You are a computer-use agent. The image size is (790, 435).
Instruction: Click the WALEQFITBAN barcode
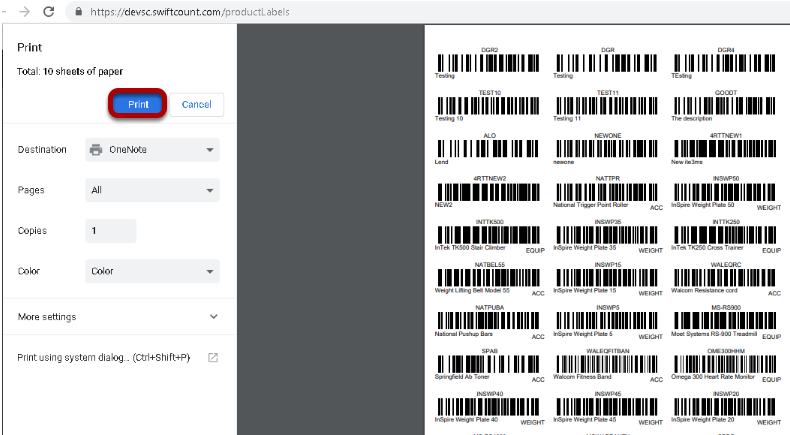coord(607,364)
